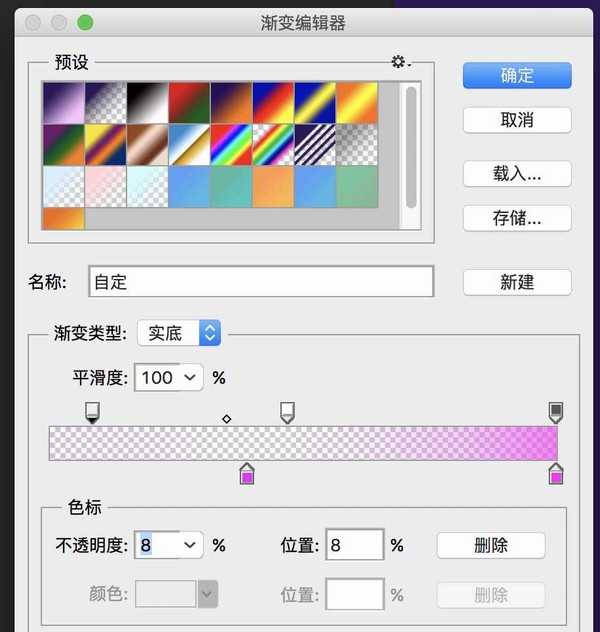Select the transparent rainbow gradient preset

tap(273, 145)
